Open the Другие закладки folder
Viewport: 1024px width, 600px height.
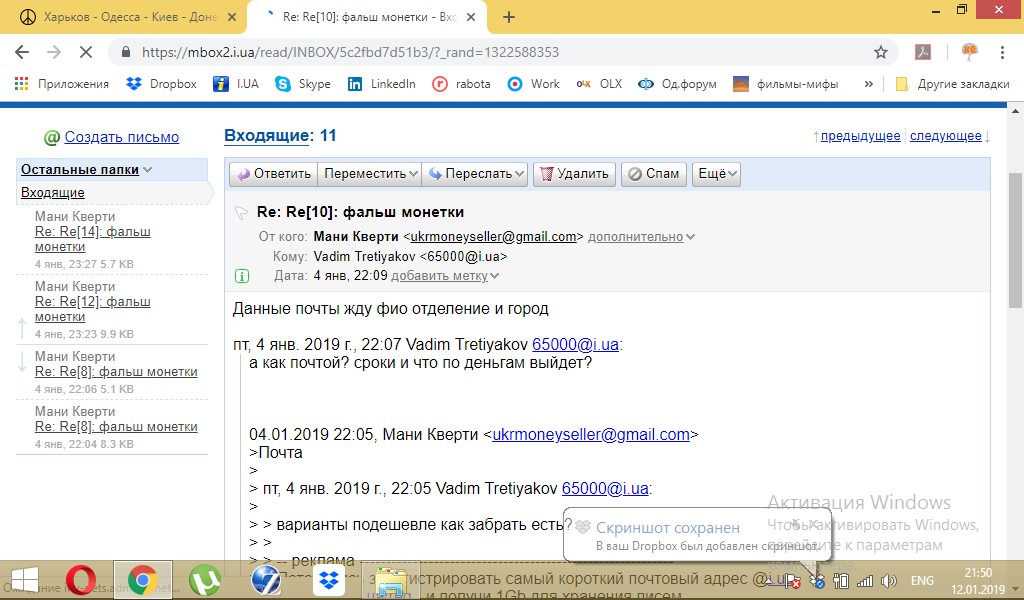click(x=952, y=84)
